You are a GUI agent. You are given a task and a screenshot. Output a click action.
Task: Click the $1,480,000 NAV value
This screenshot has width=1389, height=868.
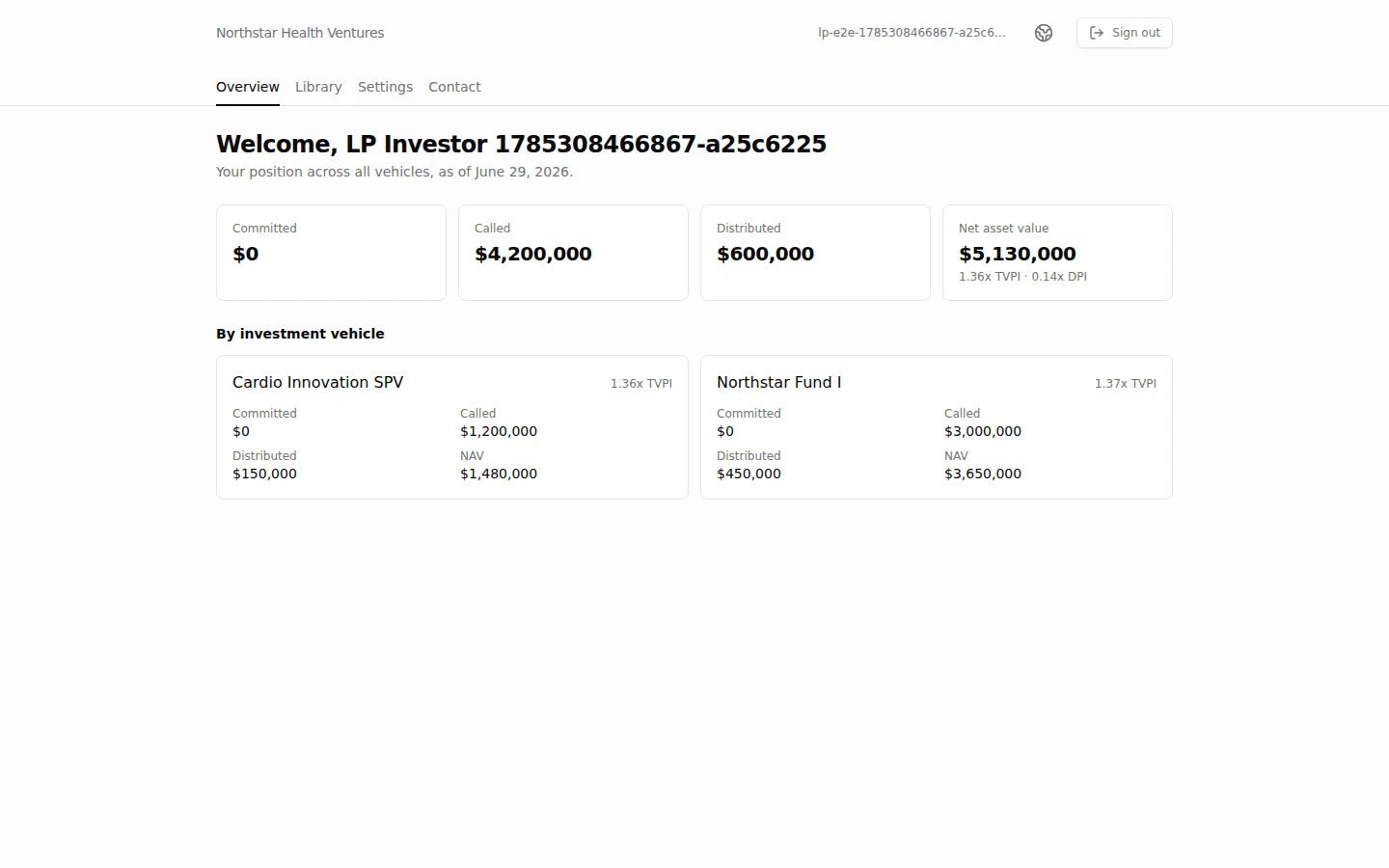point(499,474)
